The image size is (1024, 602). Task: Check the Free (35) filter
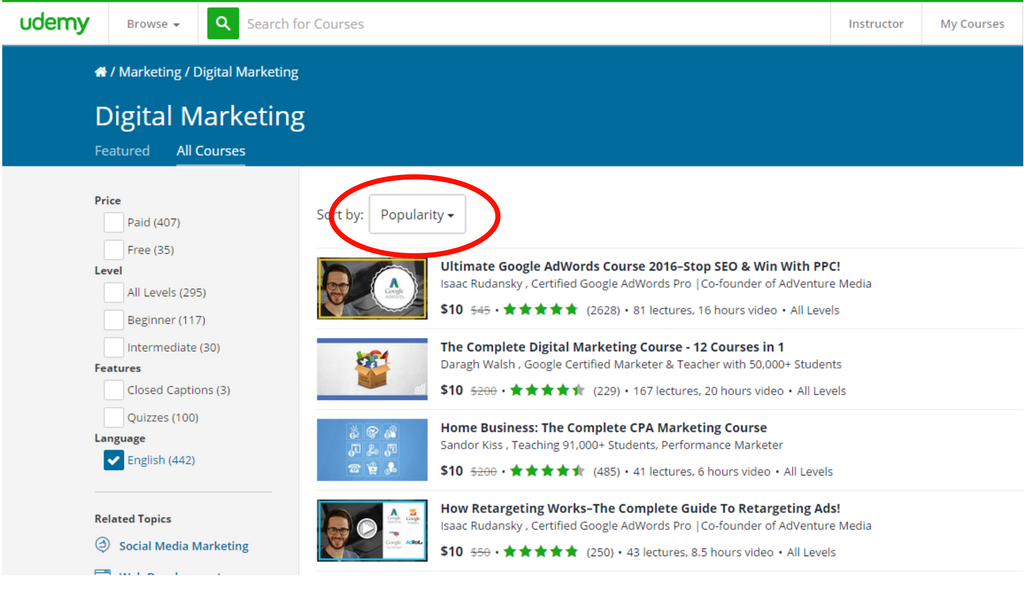[114, 249]
